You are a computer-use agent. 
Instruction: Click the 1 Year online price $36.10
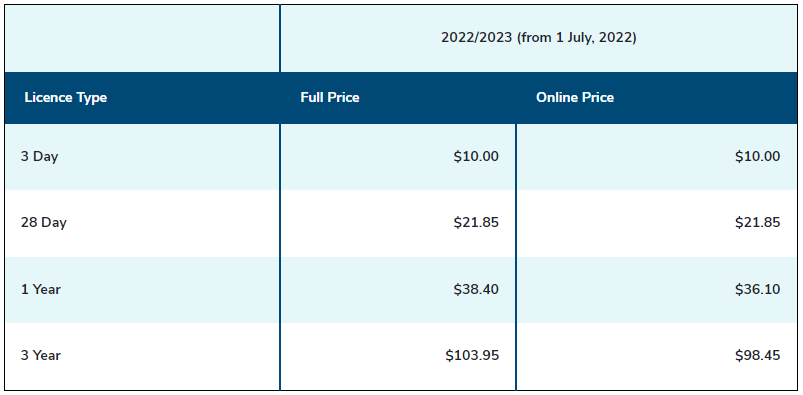(x=757, y=289)
